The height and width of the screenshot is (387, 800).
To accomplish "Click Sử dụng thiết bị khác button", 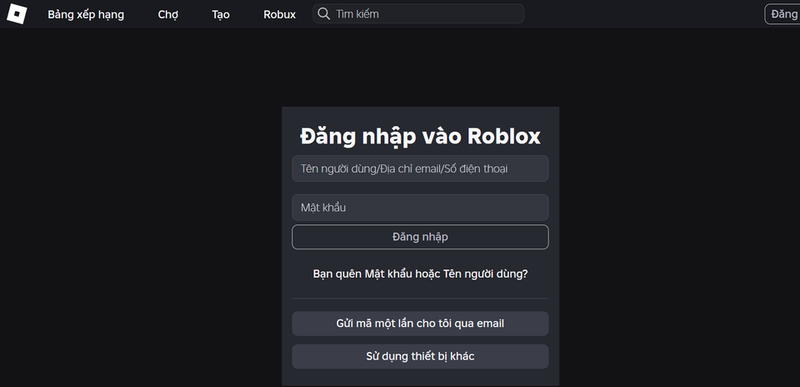I will (420, 356).
